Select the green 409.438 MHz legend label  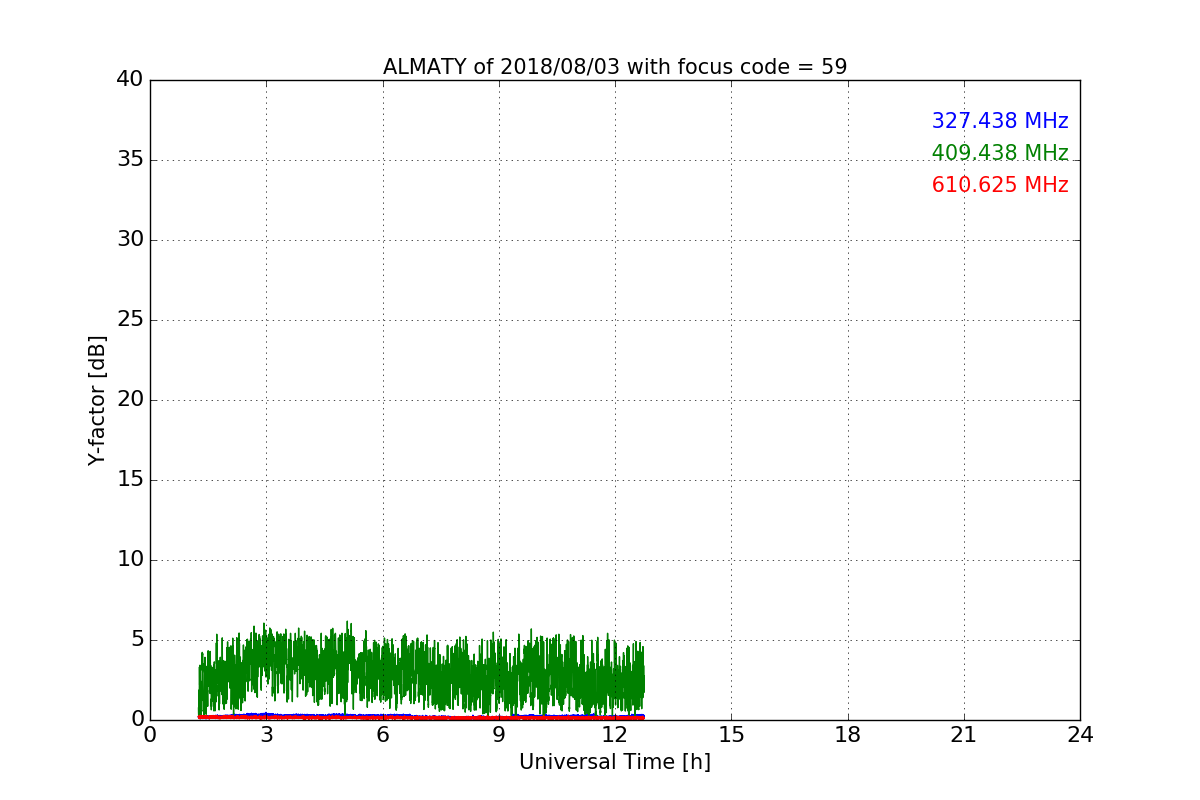999,153
